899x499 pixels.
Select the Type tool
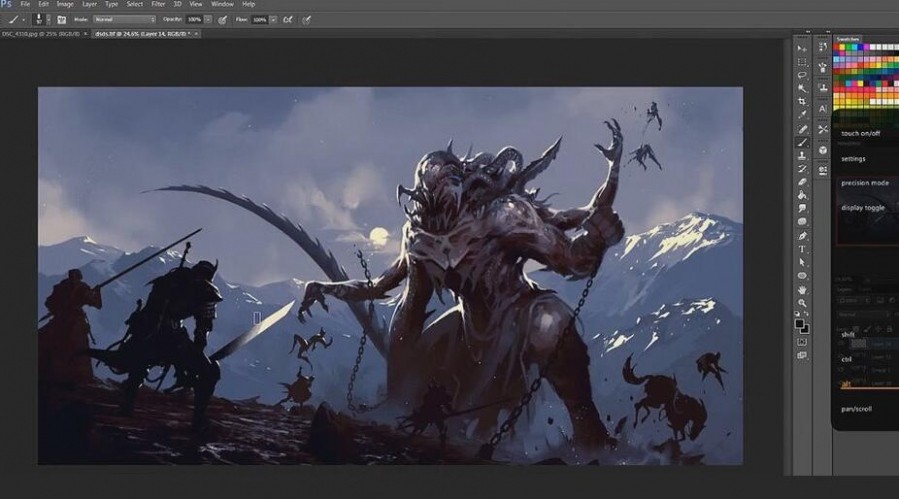tap(802, 250)
